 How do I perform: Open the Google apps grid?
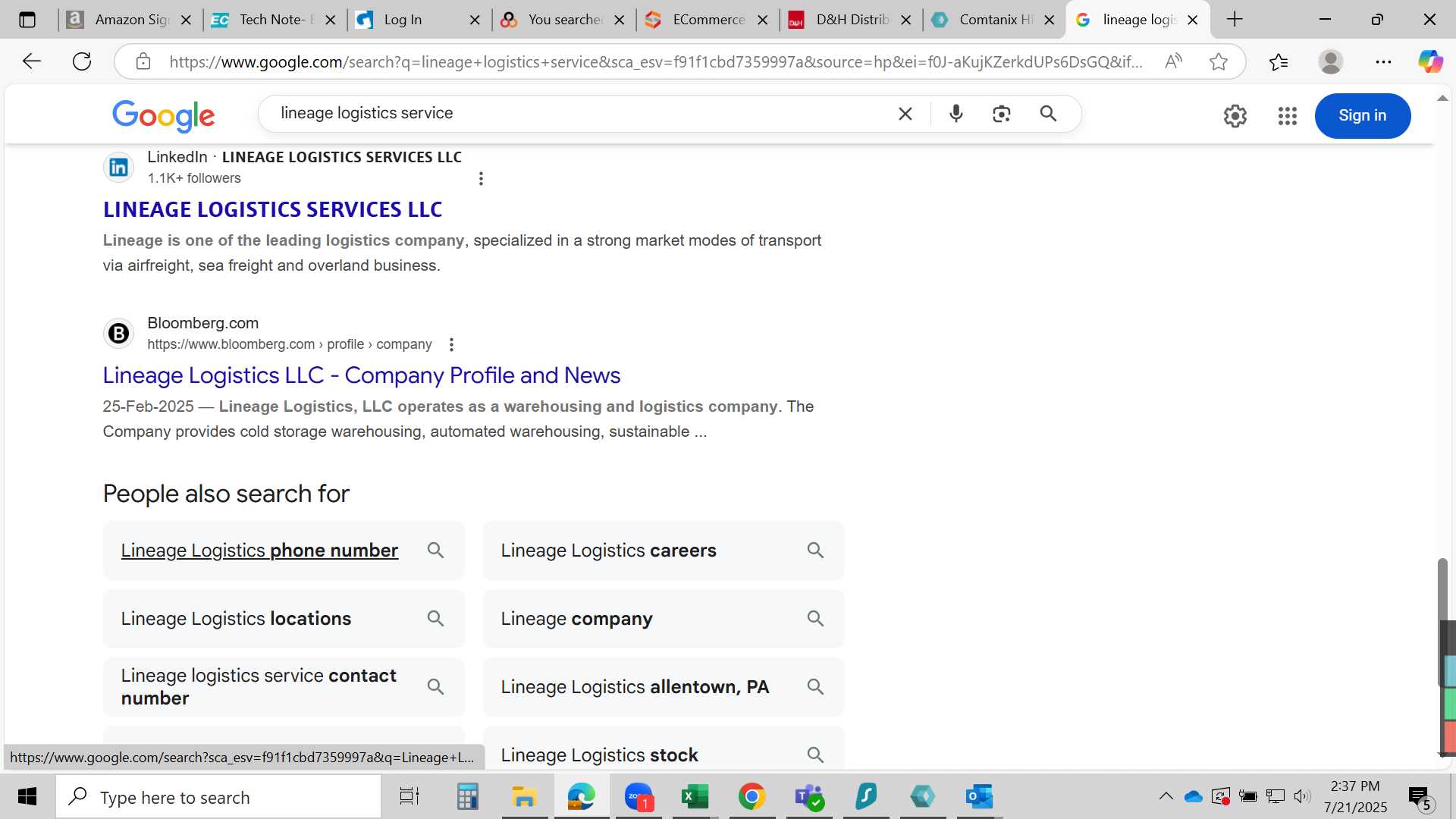[1288, 116]
